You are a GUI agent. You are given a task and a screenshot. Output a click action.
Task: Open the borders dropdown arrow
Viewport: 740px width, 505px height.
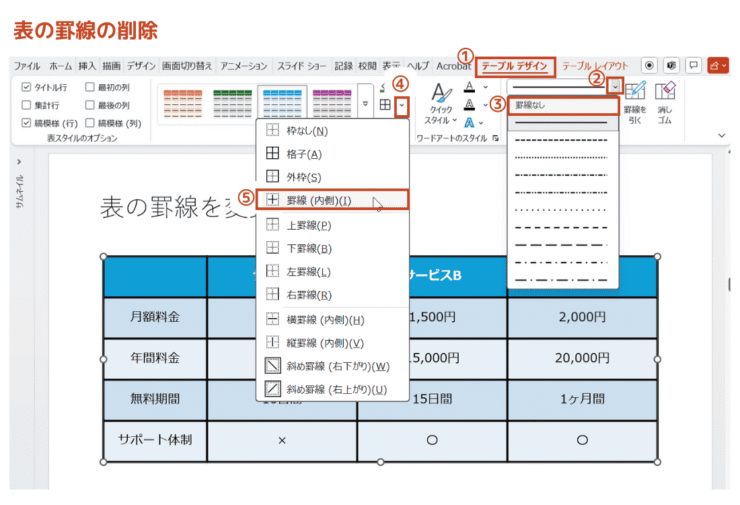point(402,106)
